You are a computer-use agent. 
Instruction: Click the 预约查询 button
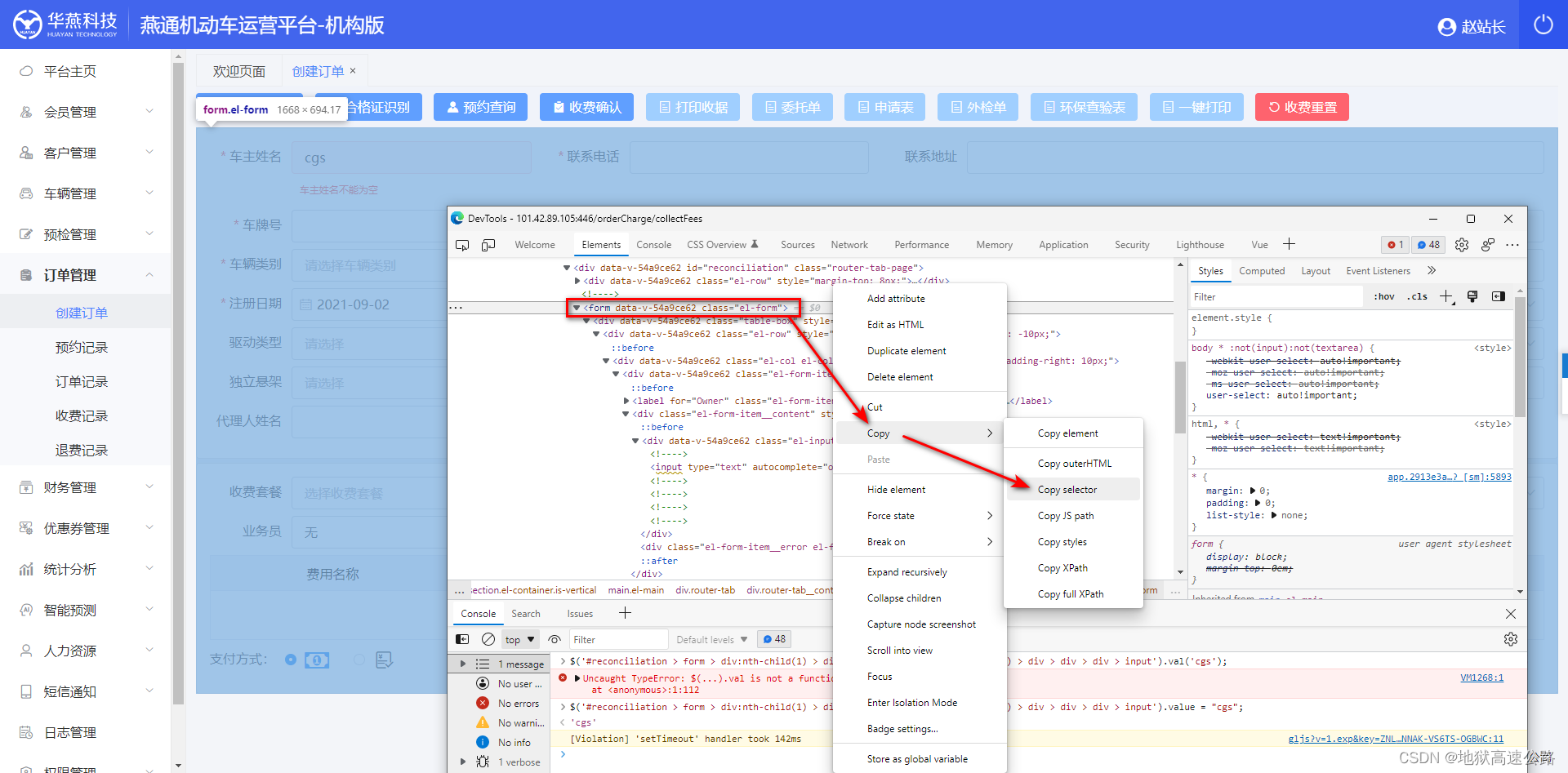click(481, 107)
